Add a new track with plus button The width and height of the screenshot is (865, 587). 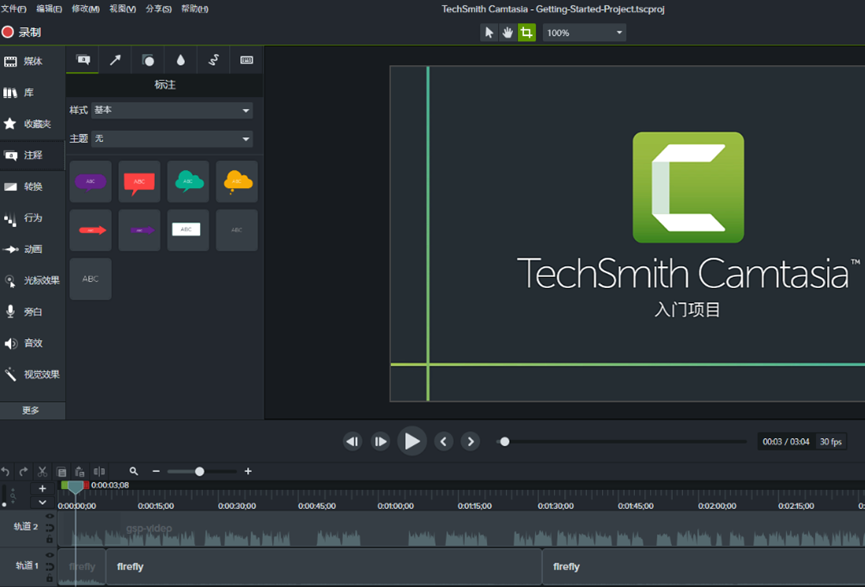point(42,489)
